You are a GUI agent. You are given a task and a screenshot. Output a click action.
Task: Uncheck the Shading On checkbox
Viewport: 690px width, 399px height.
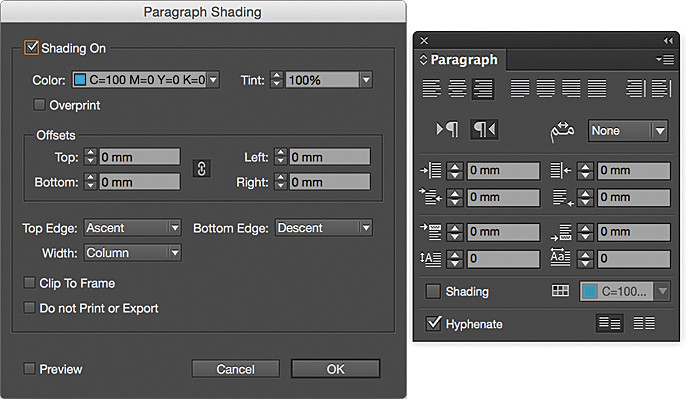pyautogui.click(x=31, y=48)
